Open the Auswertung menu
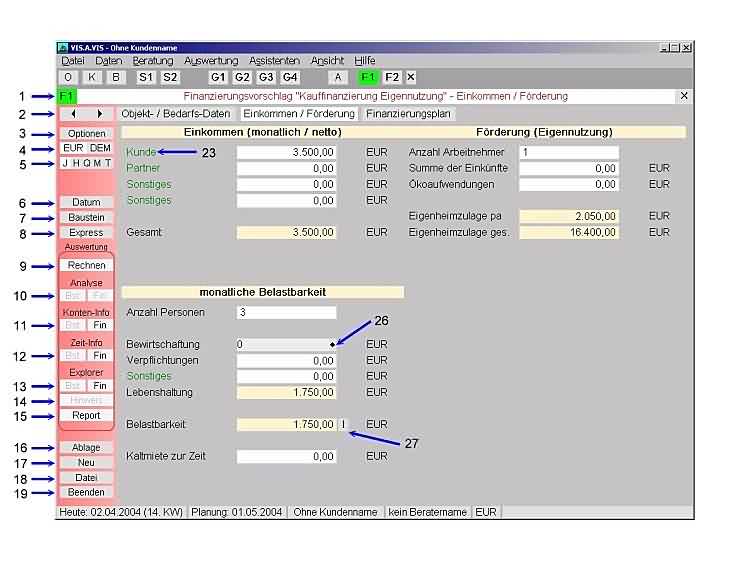The image size is (750, 561). (x=211, y=61)
